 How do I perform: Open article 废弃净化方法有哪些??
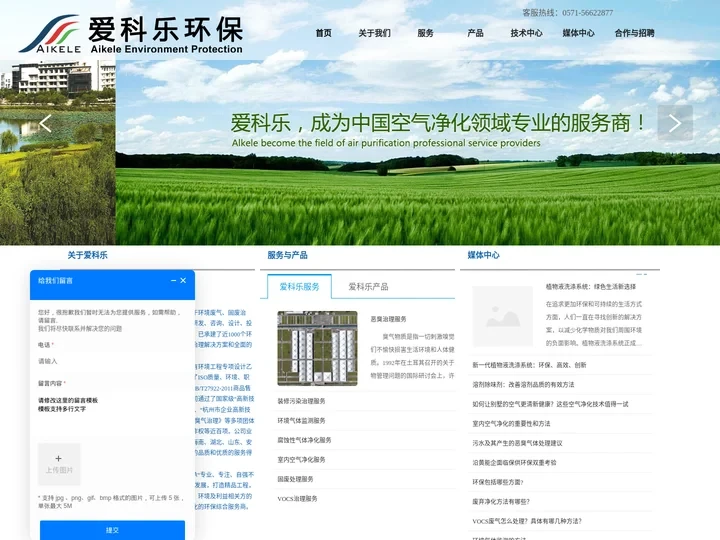click(x=501, y=501)
